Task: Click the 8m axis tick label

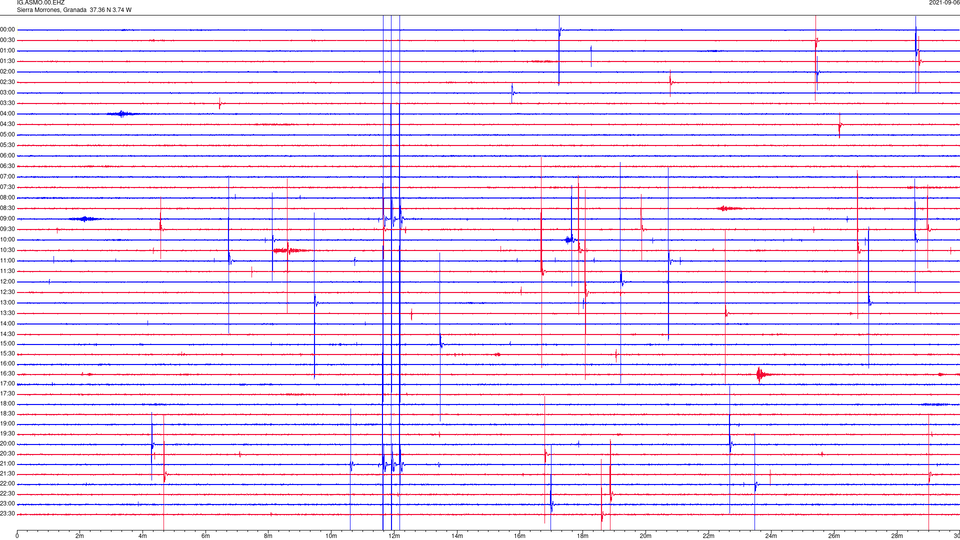Action: pos(268,536)
